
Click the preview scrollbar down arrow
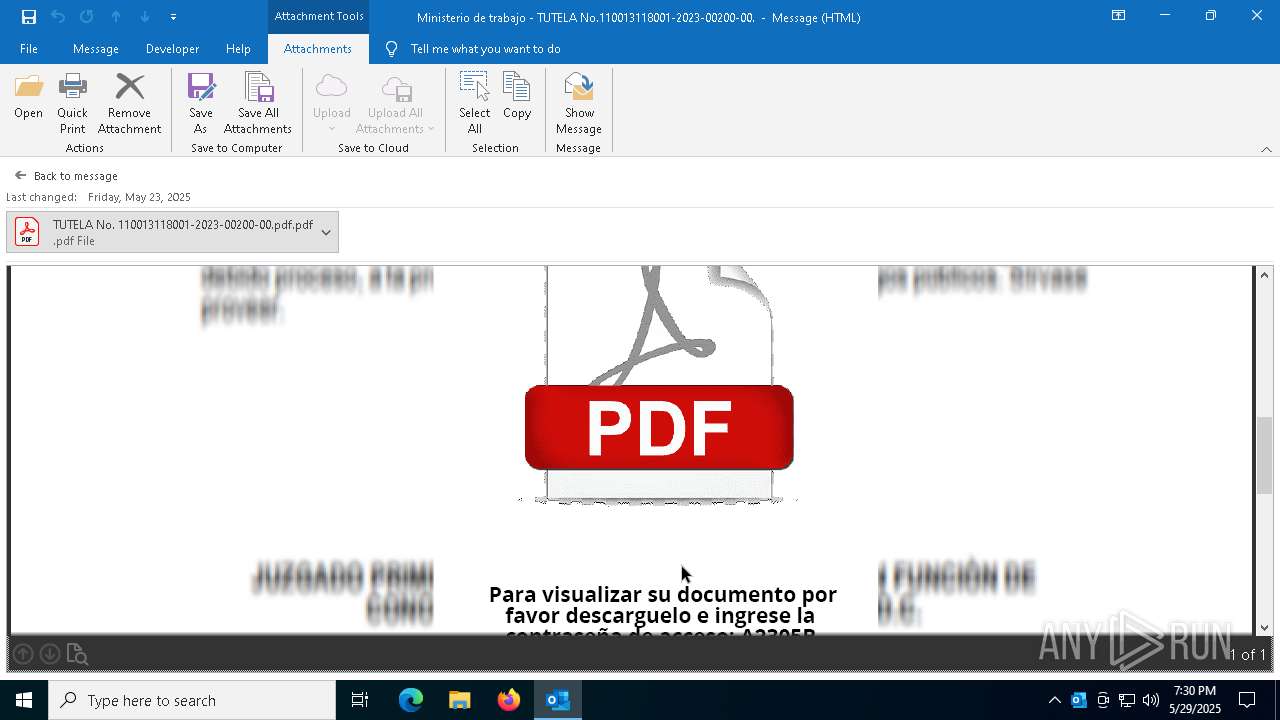pos(1264,627)
